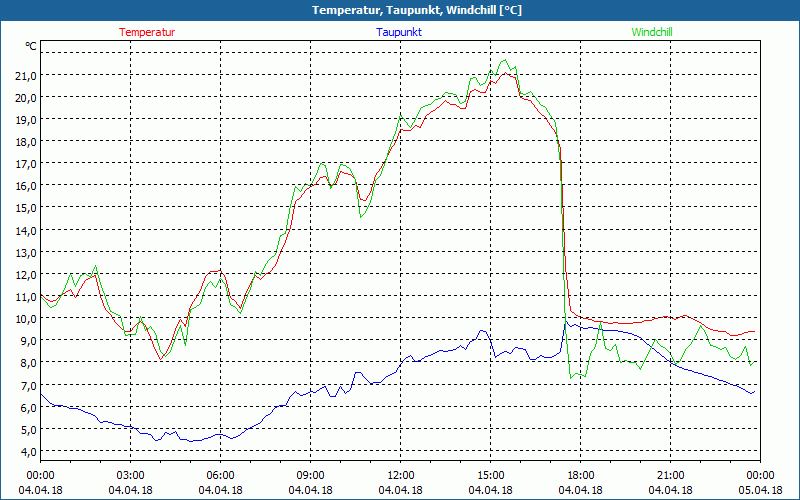Select the red Temperatur legend label
800x500 pixels.
(x=147, y=32)
